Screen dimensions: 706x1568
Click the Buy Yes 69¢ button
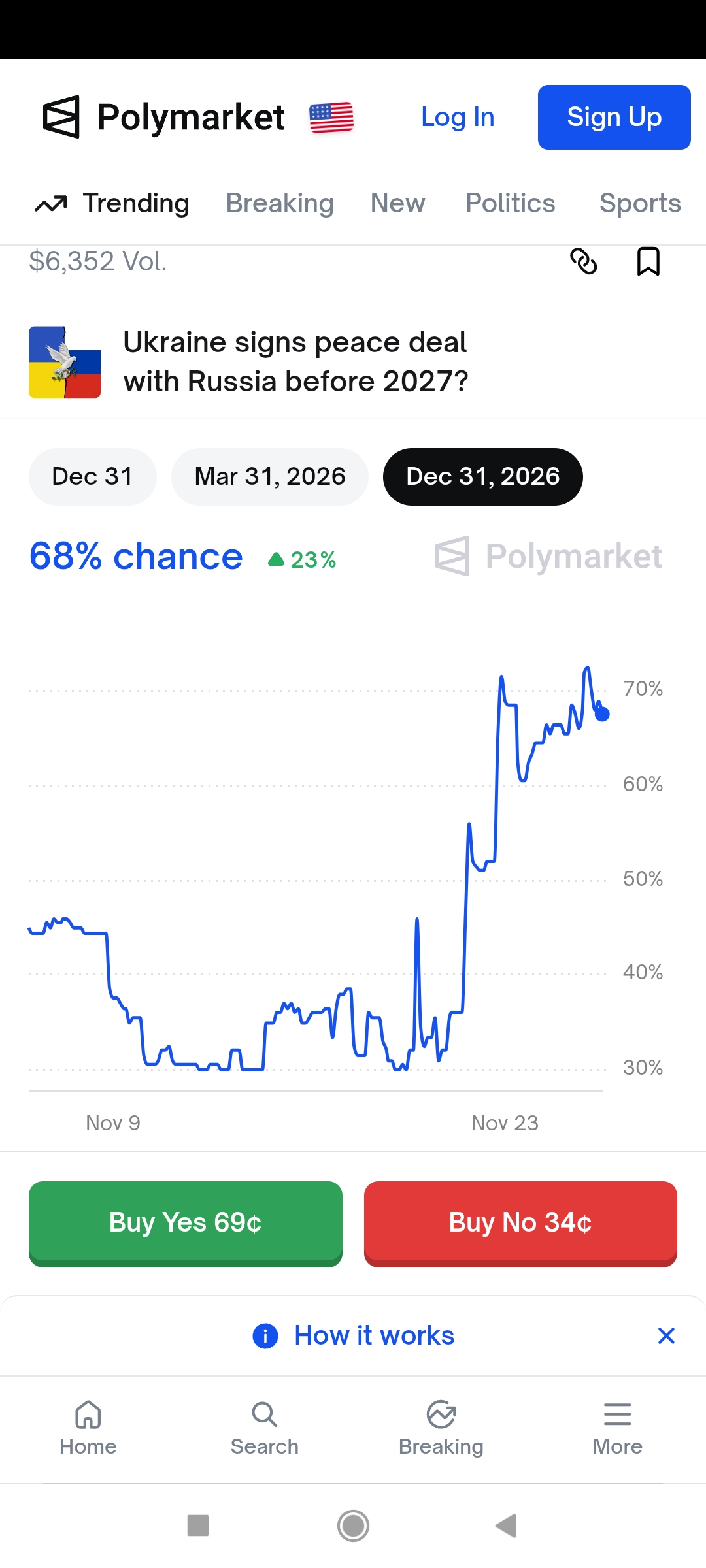tap(186, 1224)
